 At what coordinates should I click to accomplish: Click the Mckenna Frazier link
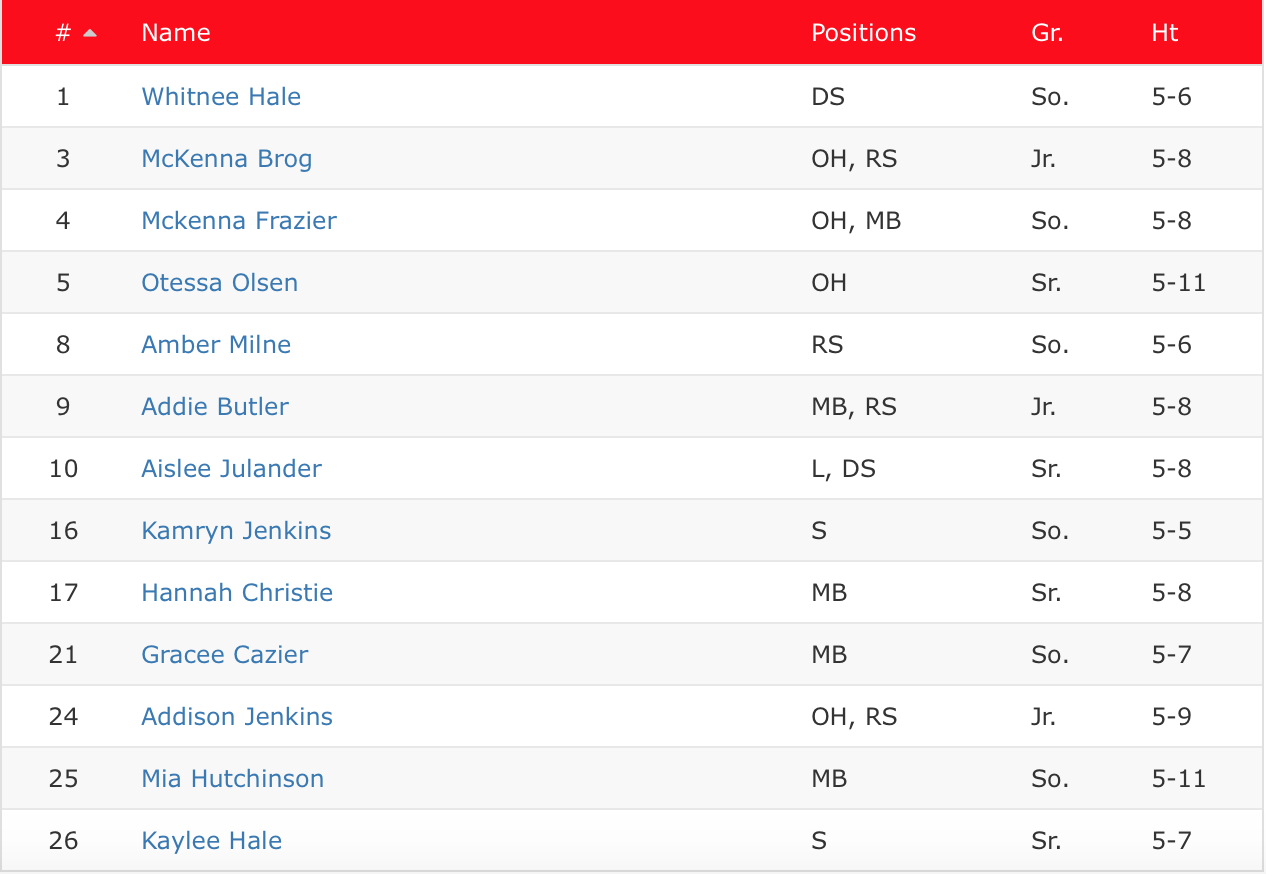tap(239, 221)
